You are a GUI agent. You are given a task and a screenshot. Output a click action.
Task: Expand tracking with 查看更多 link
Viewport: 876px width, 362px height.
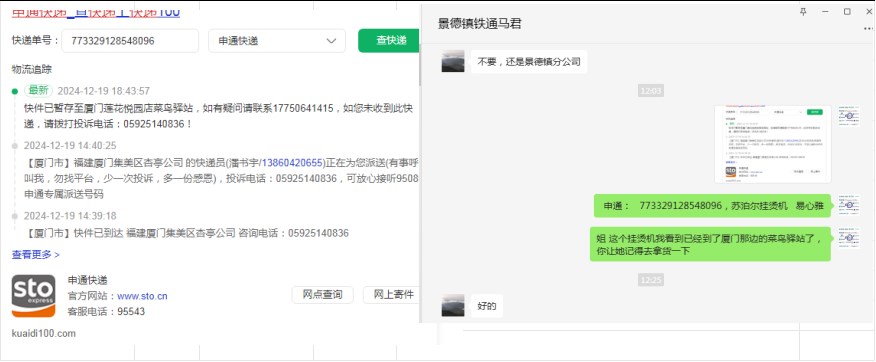click(x=36, y=255)
